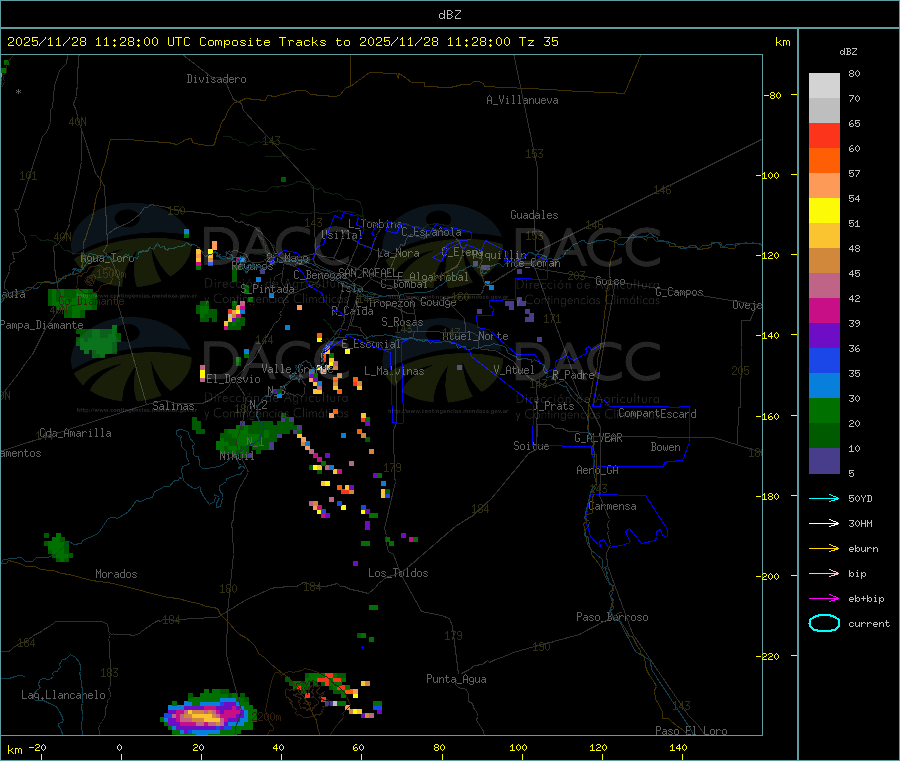Click the S_Rosas place label

point(402,322)
